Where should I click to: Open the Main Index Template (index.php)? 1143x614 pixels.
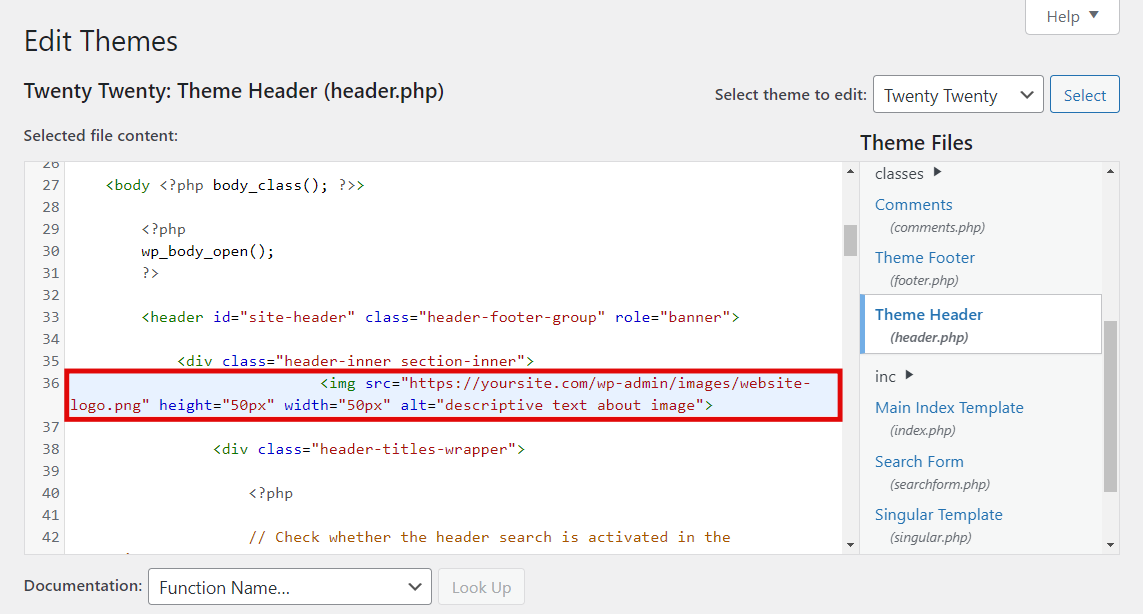[x=949, y=407]
